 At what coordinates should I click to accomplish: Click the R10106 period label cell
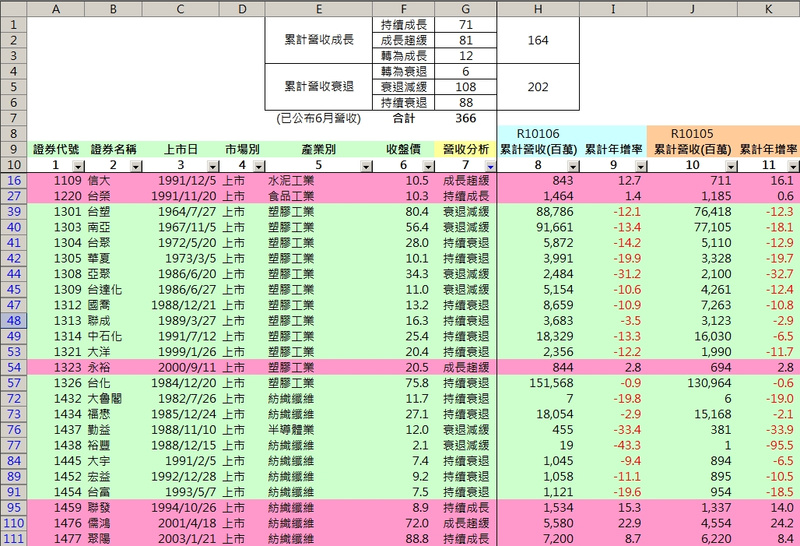click(538, 134)
